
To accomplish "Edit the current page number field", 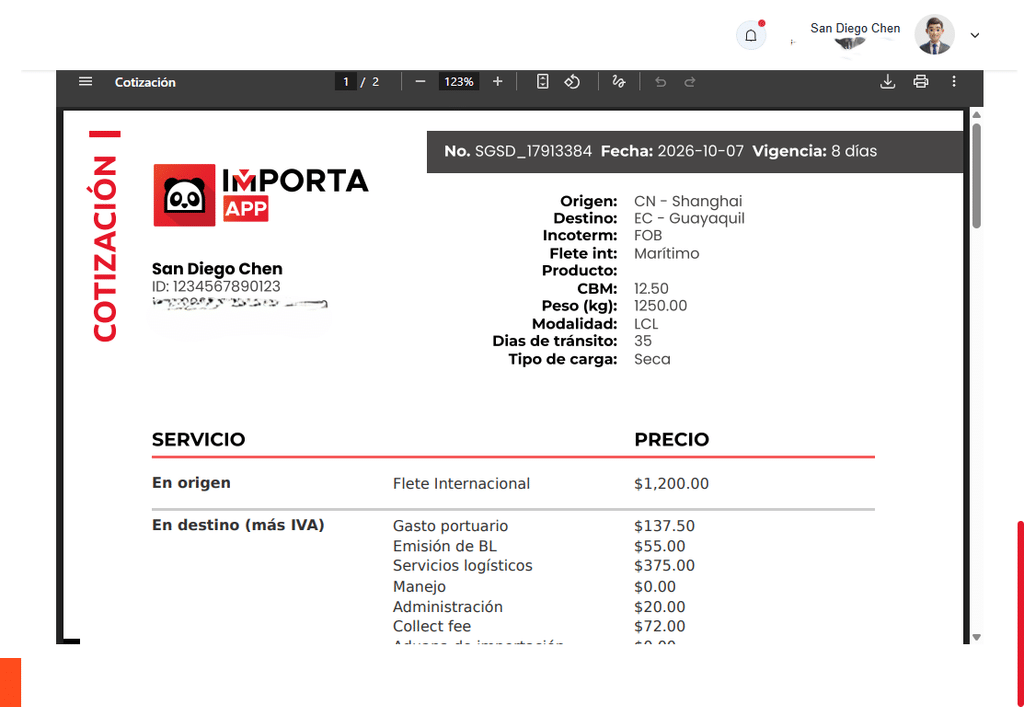I will pos(345,82).
